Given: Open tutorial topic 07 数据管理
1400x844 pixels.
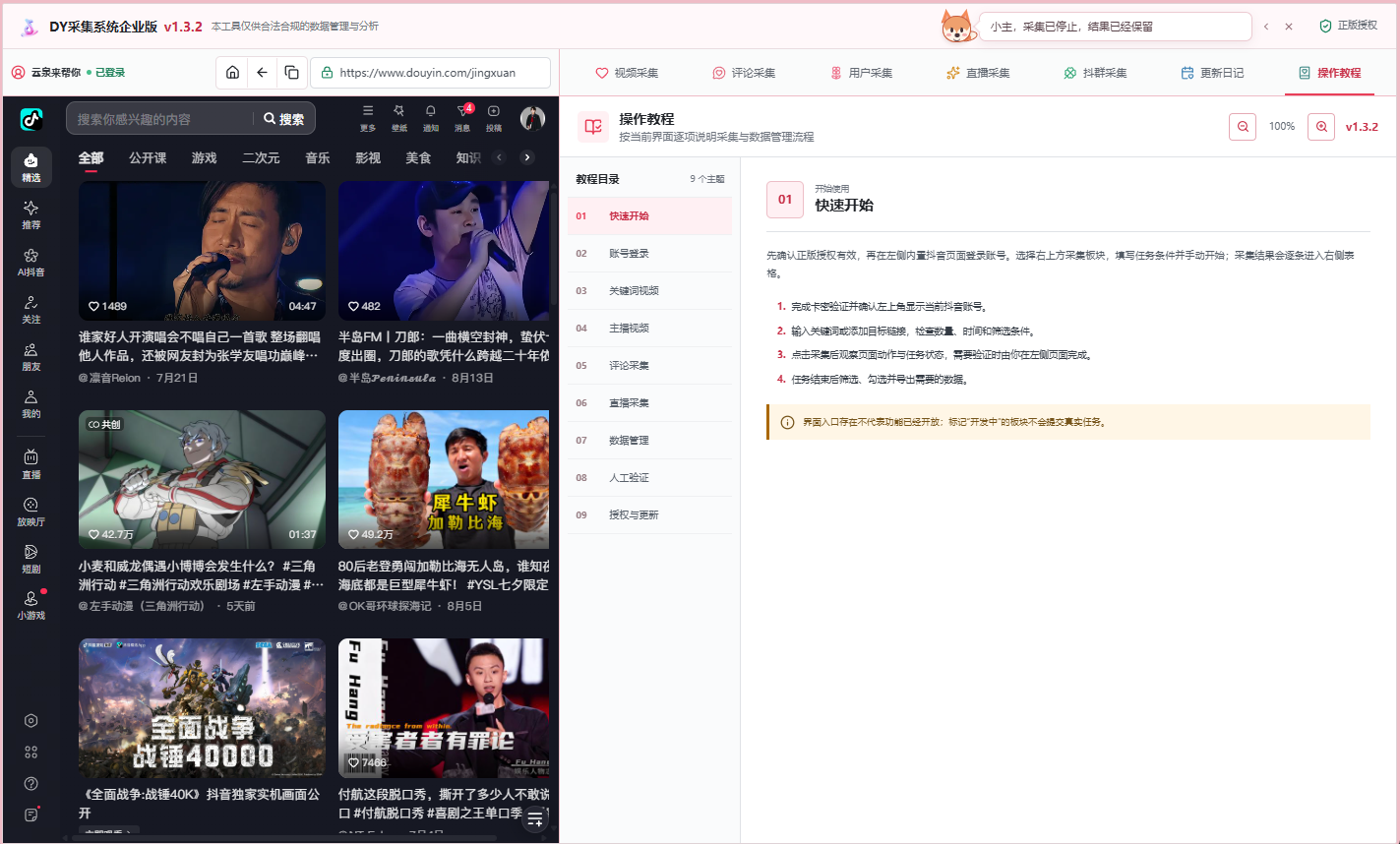Looking at the screenshot, I should 649,441.
